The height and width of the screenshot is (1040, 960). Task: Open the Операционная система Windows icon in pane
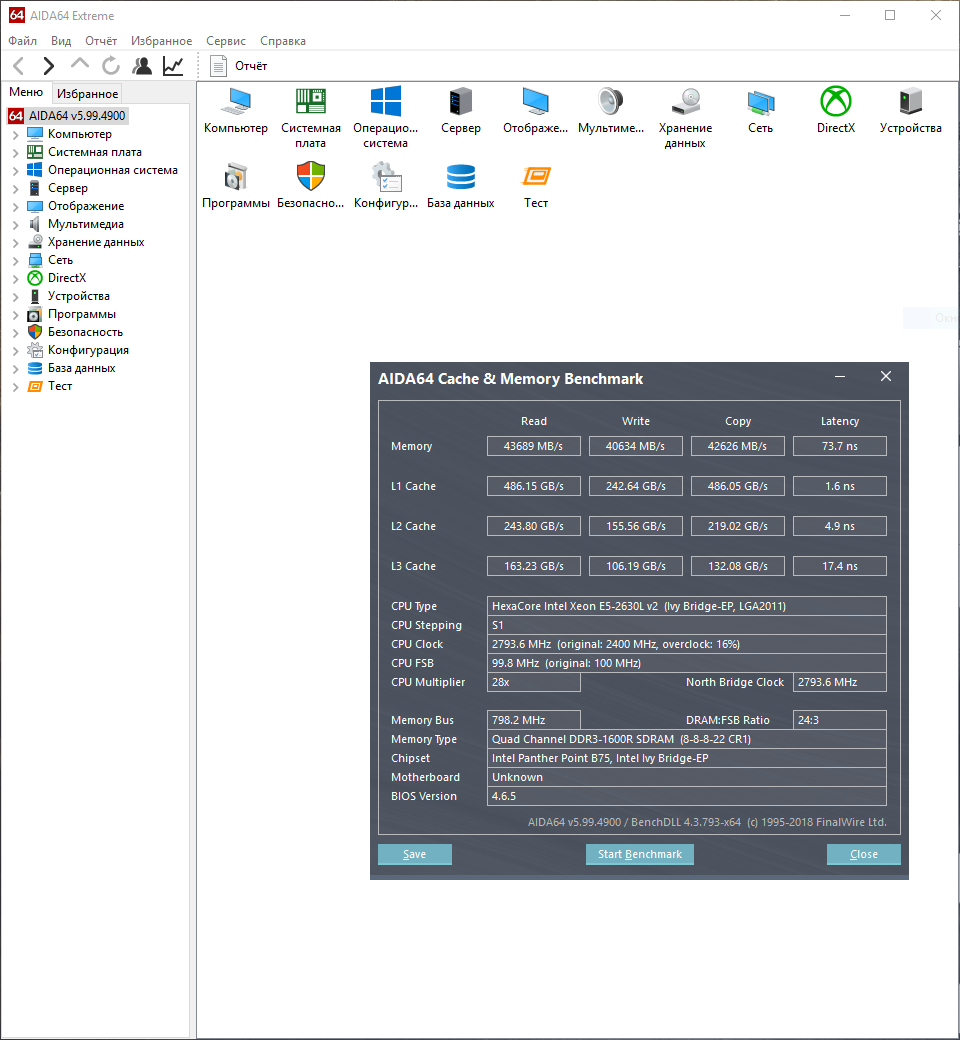point(385,117)
